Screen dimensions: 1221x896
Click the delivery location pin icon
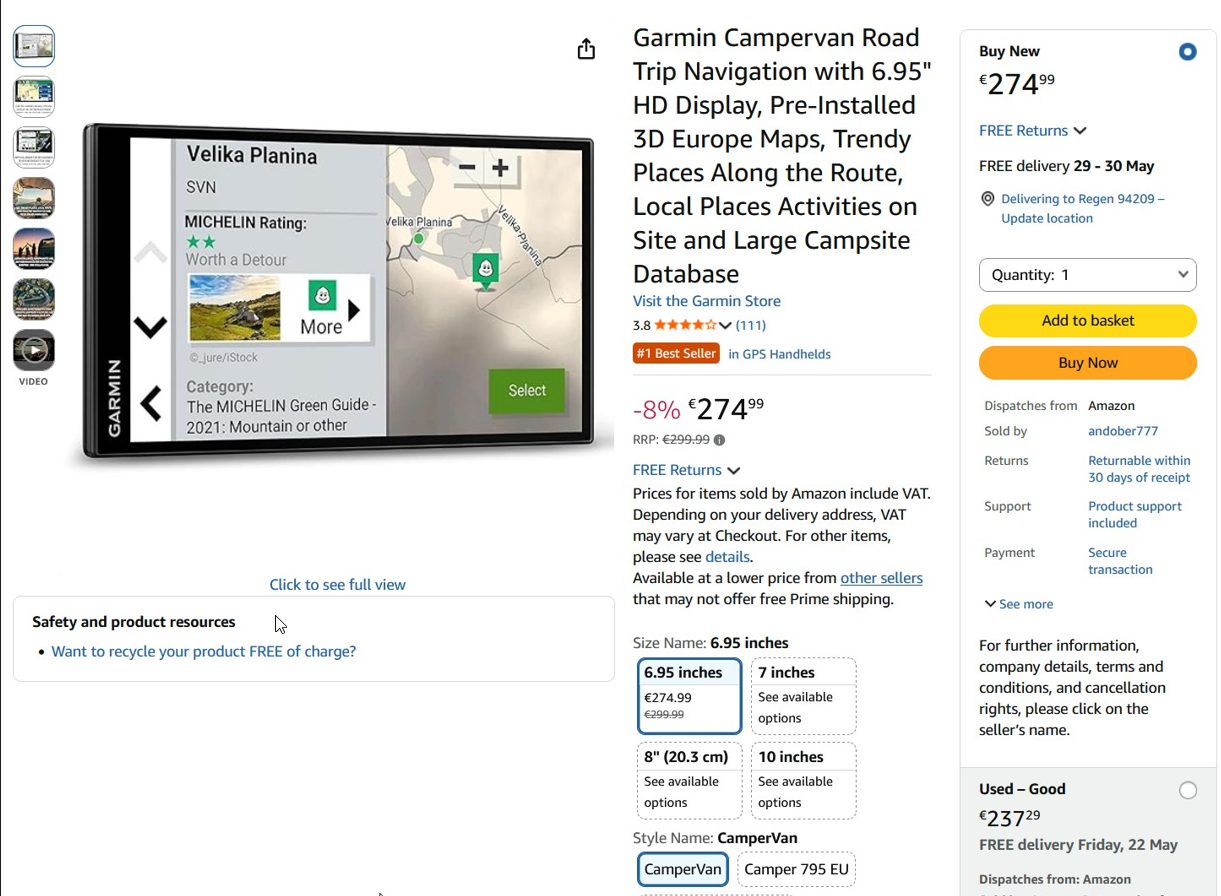coord(988,199)
